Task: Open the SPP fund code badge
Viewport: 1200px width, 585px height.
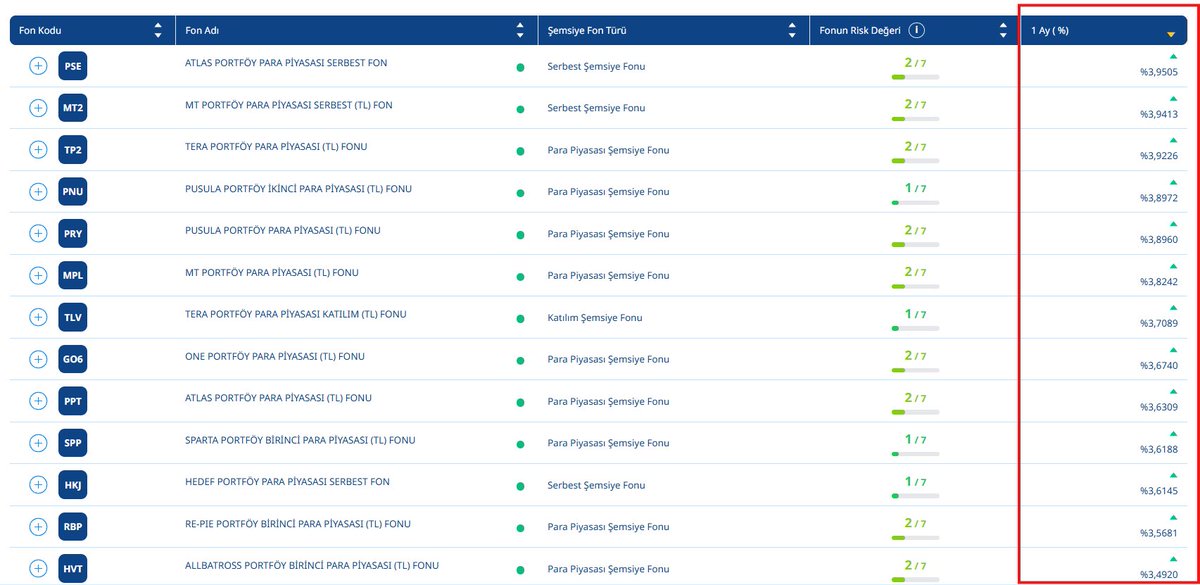Action: point(73,443)
